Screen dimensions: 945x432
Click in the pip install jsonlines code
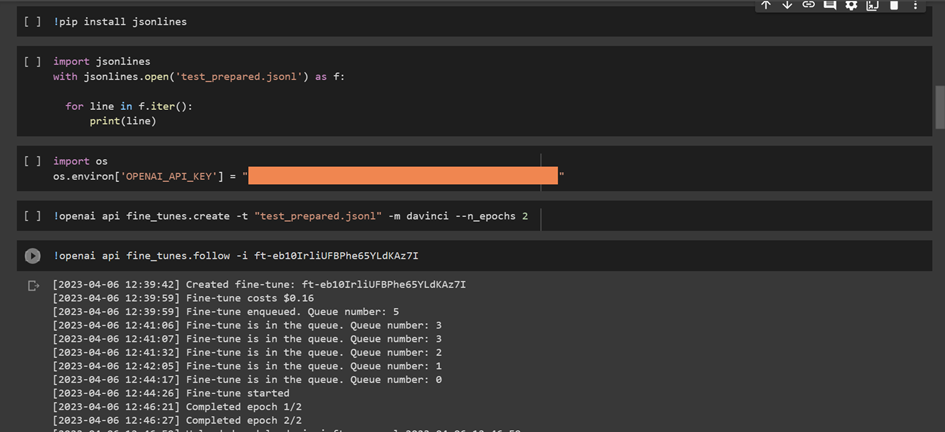(120, 21)
